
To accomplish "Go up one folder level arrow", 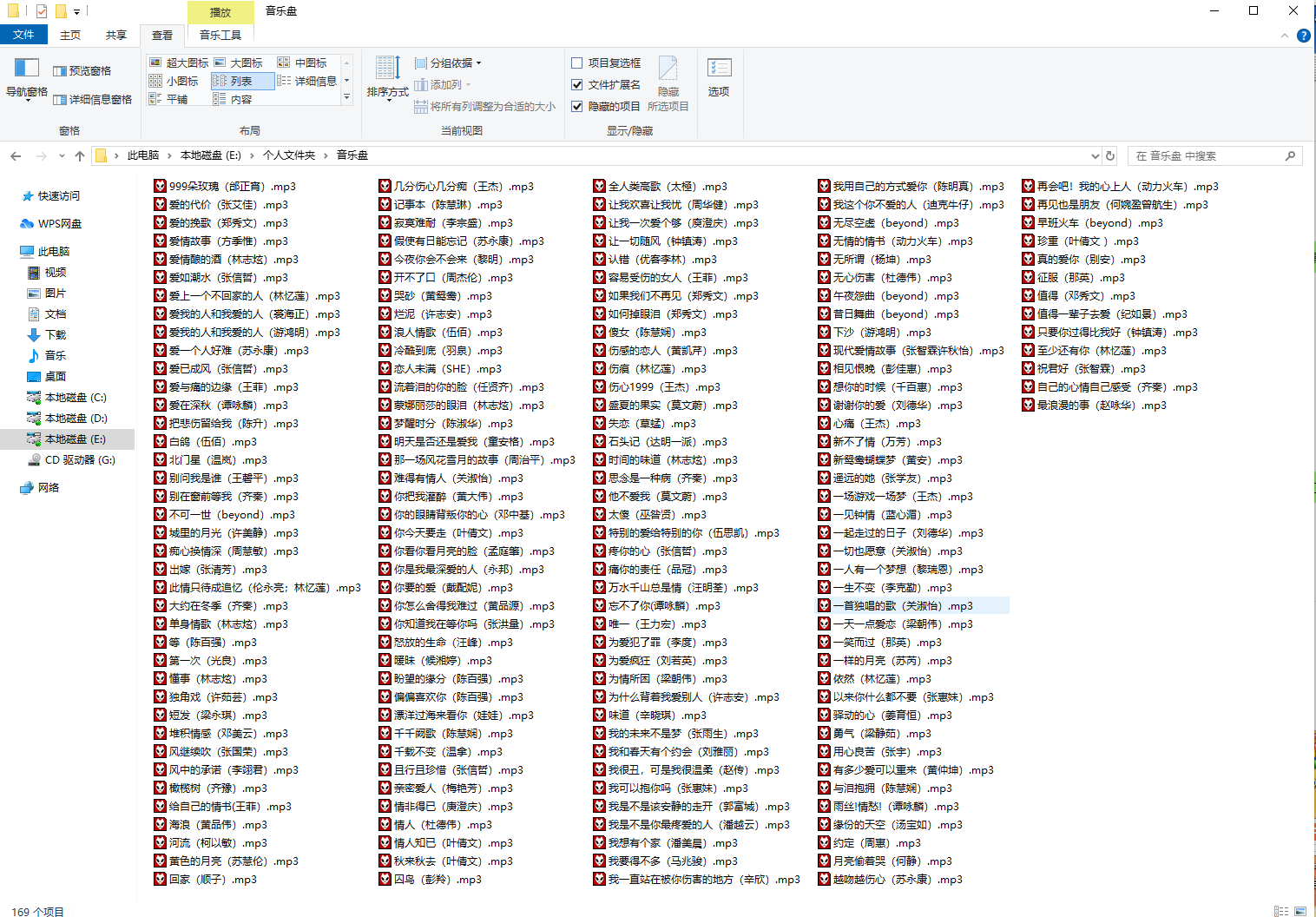I will (80, 155).
